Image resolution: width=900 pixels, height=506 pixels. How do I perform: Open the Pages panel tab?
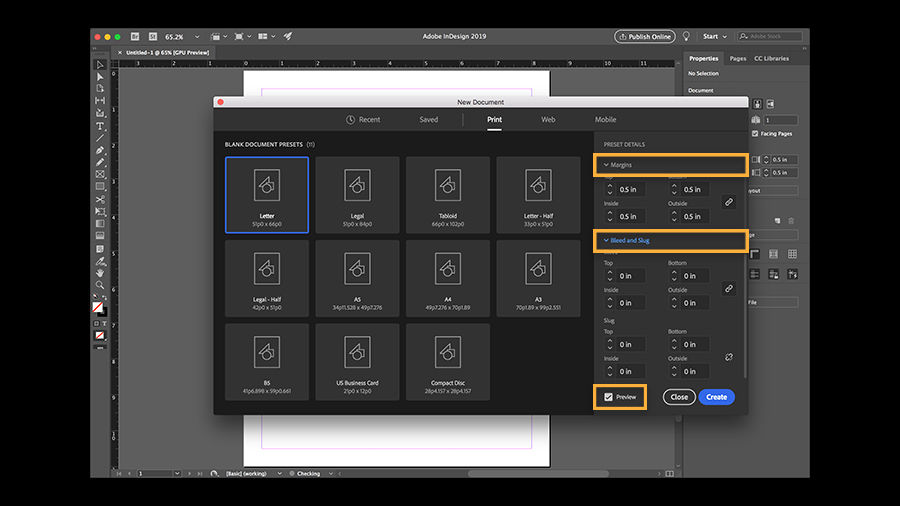pyautogui.click(x=738, y=59)
